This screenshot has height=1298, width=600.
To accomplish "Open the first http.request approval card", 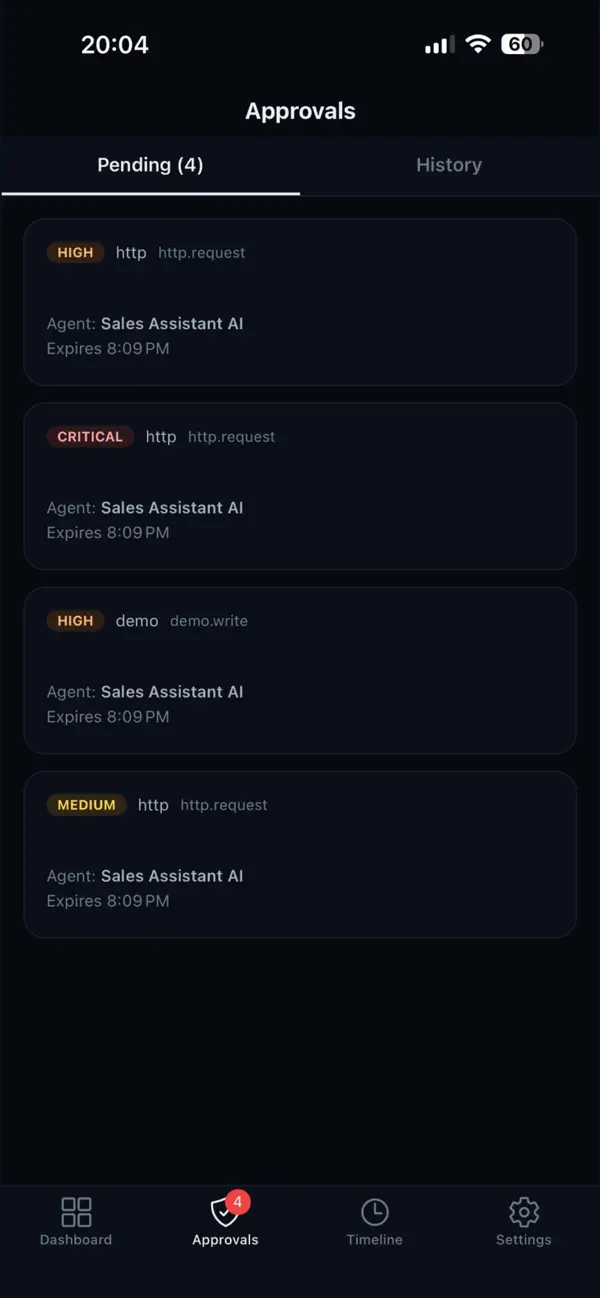I will tap(300, 302).
